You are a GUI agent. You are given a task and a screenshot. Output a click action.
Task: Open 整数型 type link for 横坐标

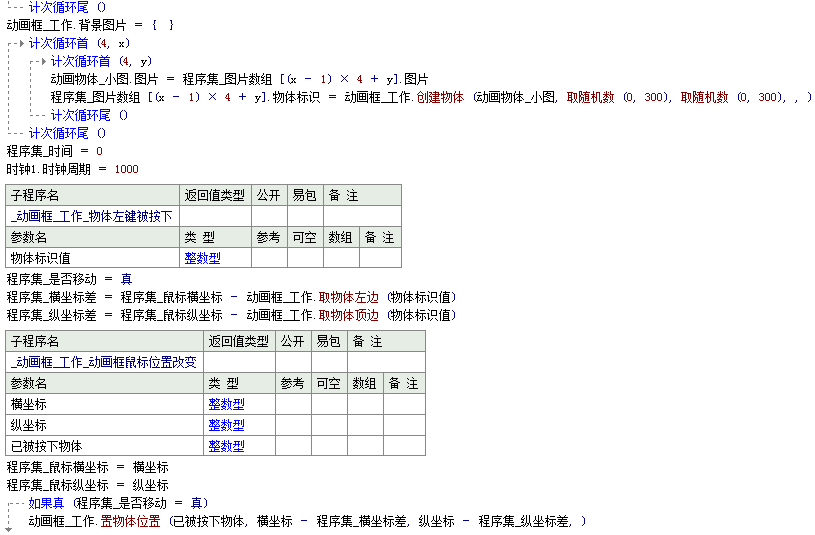[226, 404]
